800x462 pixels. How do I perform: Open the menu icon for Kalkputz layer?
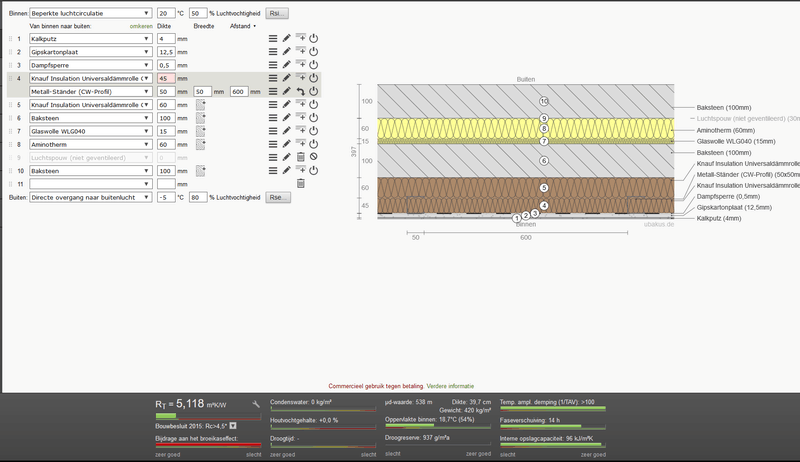tap(273, 38)
